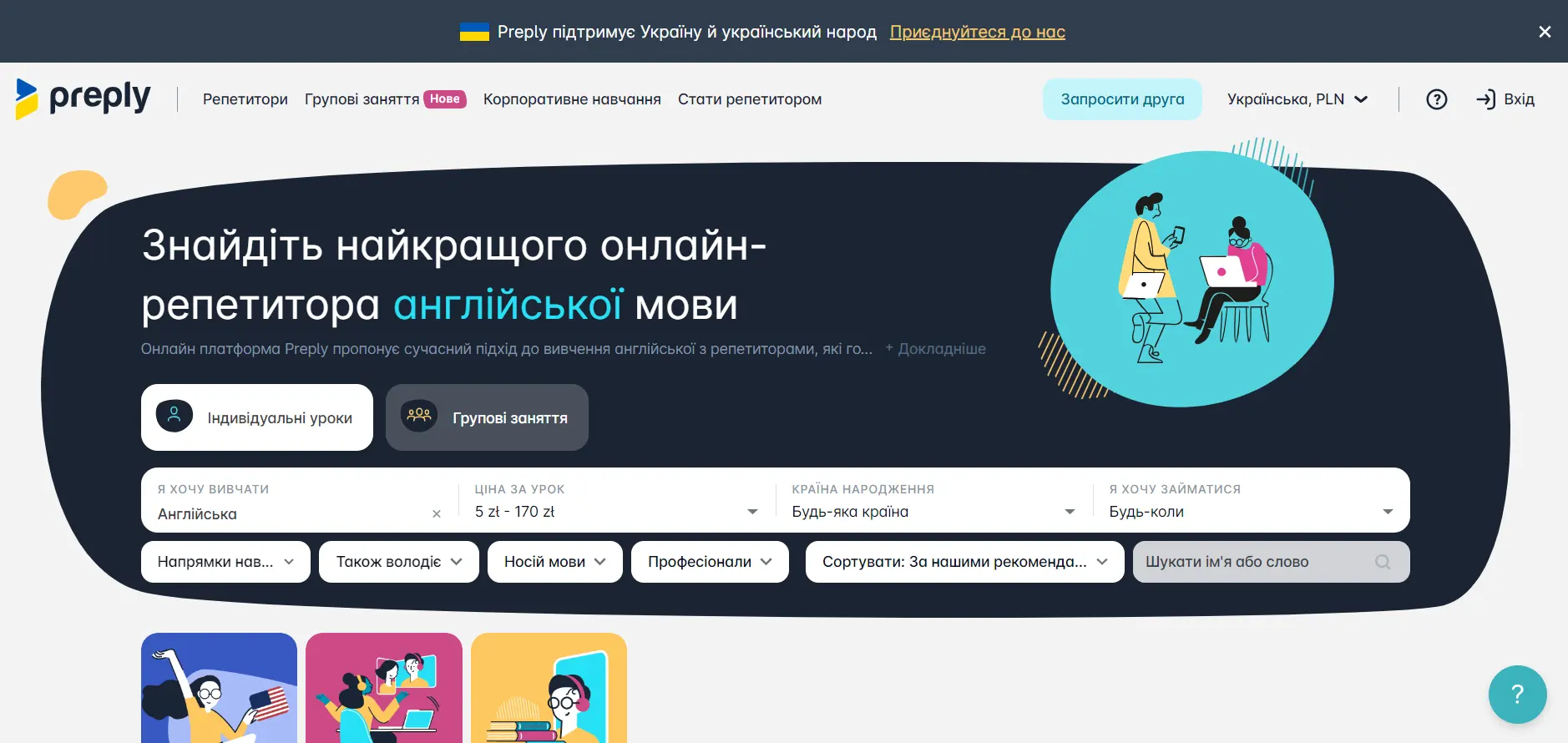Click the search magnifier icon
The height and width of the screenshot is (743, 1568).
pyautogui.click(x=1383, y=562)
